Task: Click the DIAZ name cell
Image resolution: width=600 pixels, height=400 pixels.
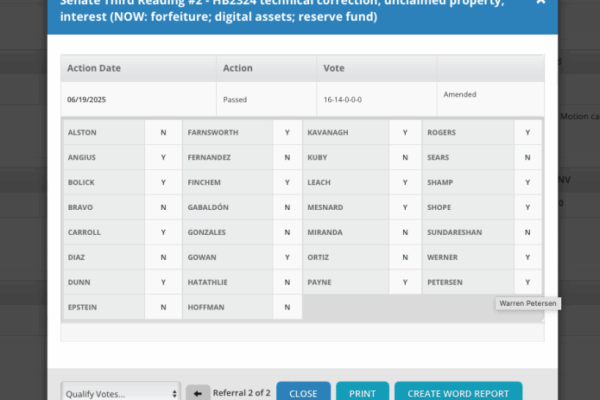Action: 104,257
